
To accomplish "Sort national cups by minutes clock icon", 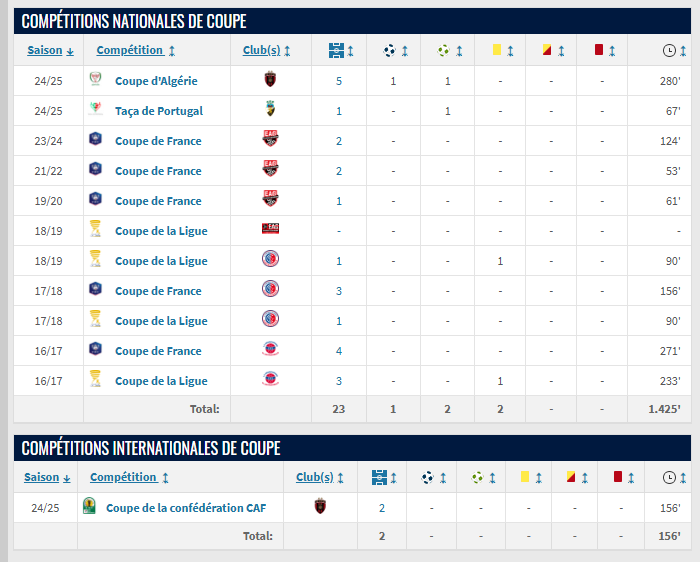I will pyautogui.click(x=669, y=50).
